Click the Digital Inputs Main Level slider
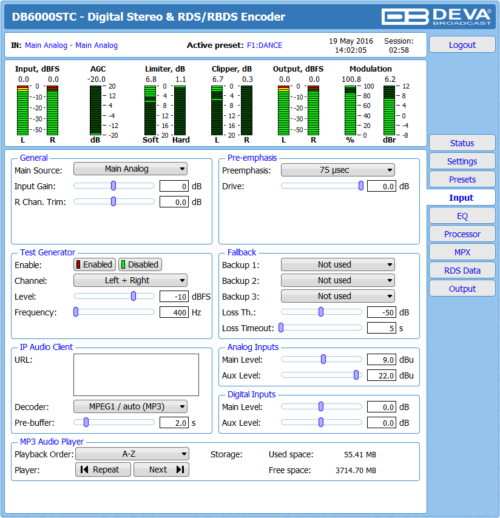Viewport: 500px width, 518px height. tap(321, 406)
